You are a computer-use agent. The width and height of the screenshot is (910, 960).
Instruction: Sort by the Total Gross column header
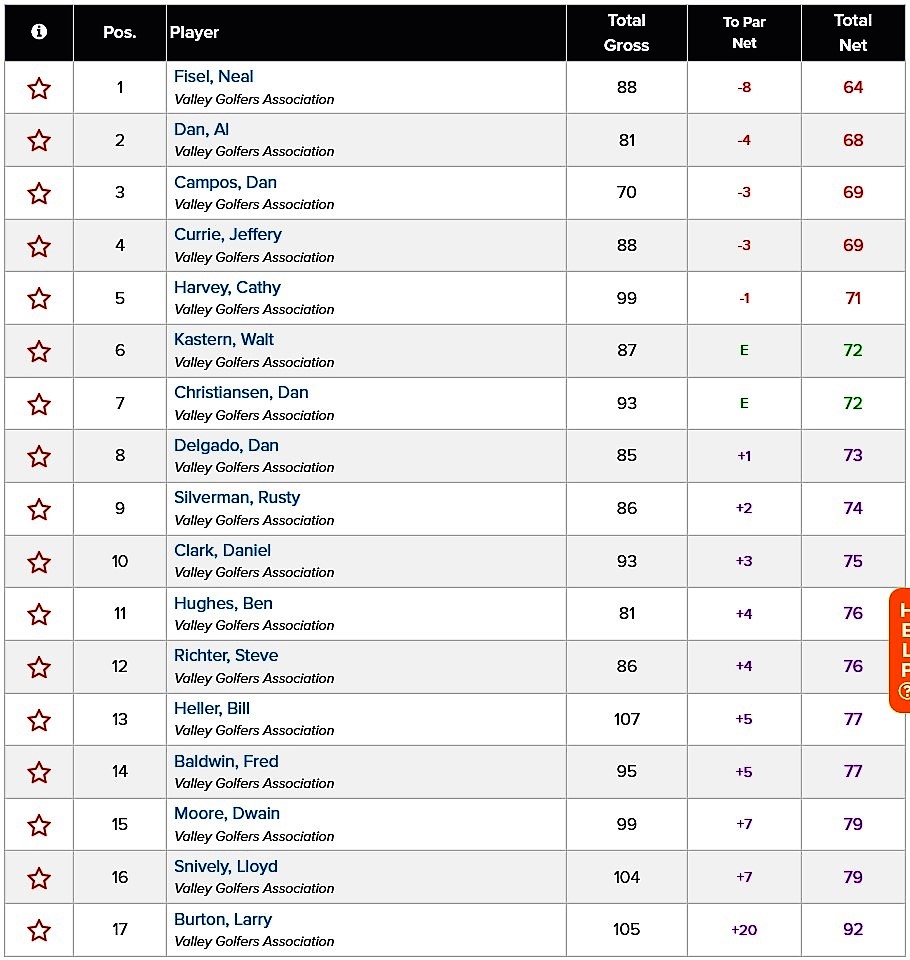pyautogui.click(x=626, y=32)
